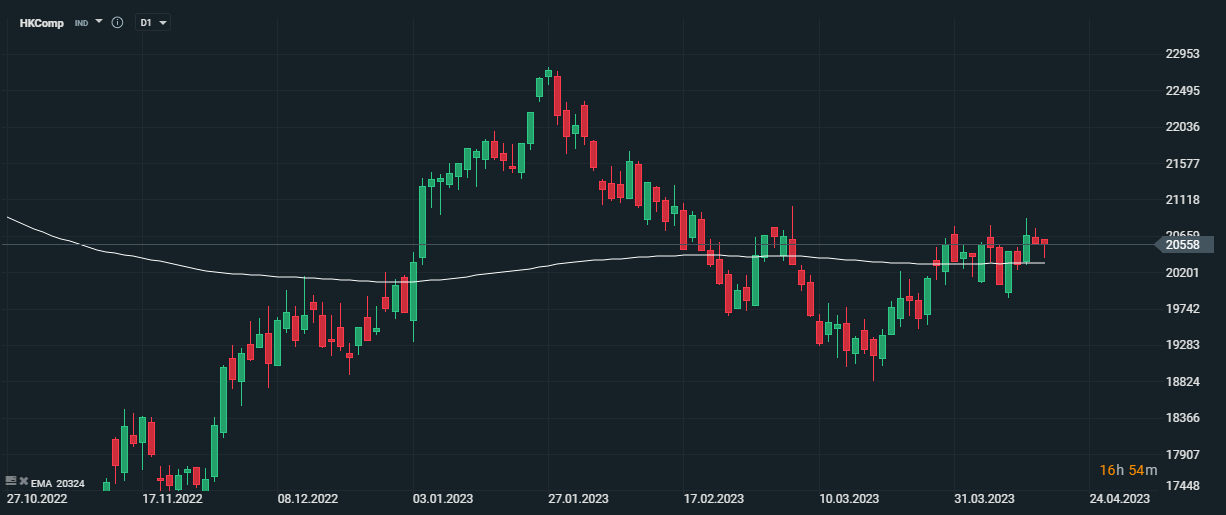
Task: Click the 24.04.2023 date on time axis
Action: [x=1120, y=498]
